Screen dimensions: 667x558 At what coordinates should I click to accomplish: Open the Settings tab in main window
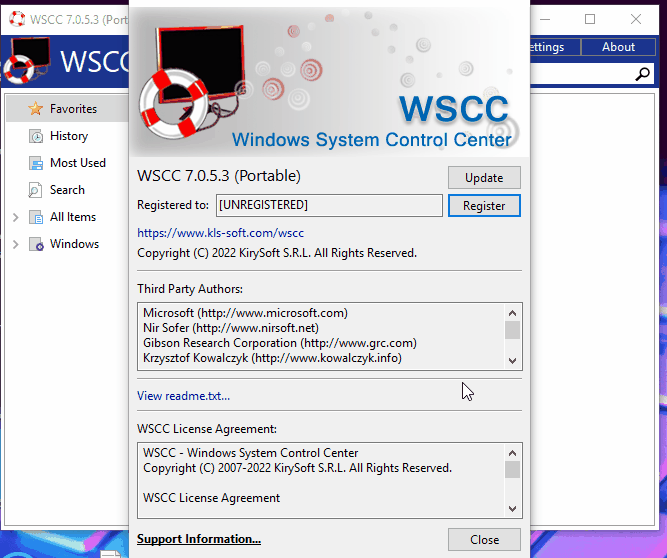coord(555,47)
